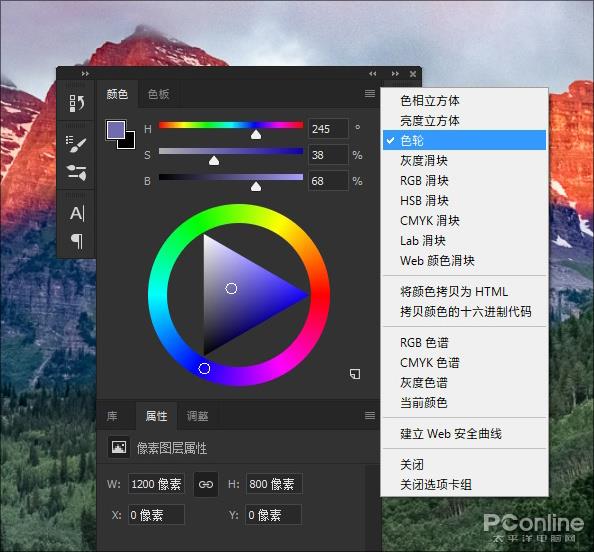Open the Character panel icon
Screen dimensions: 594x552
click(77, 213)
